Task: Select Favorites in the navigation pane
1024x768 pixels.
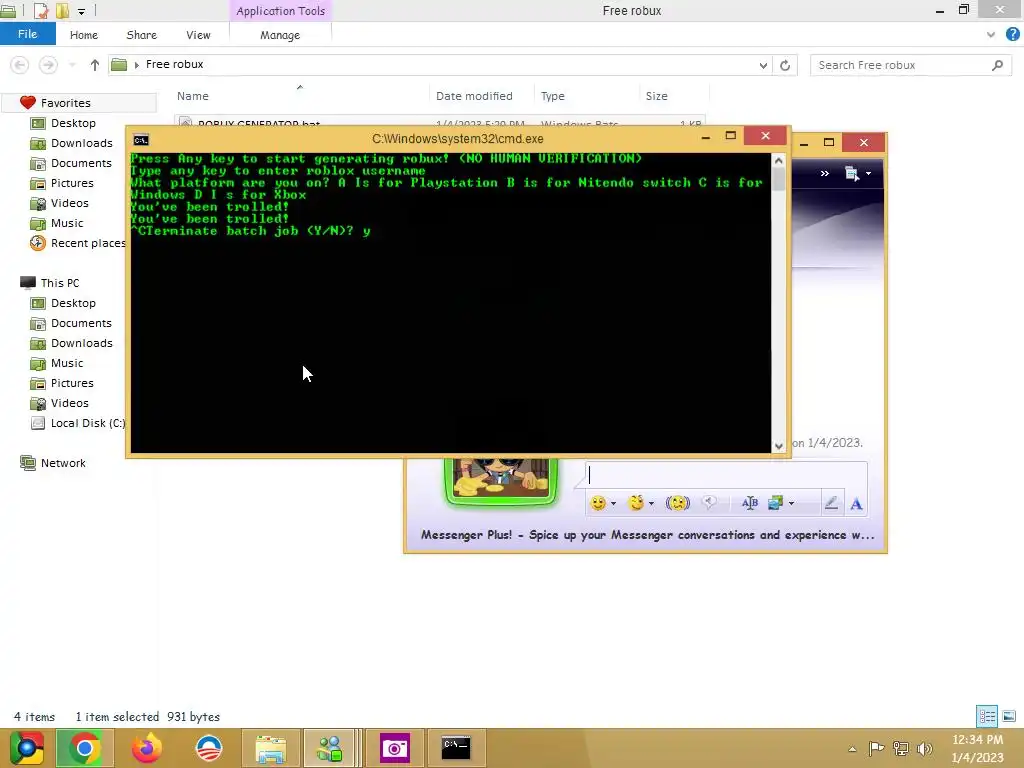Action: point(65,103)
